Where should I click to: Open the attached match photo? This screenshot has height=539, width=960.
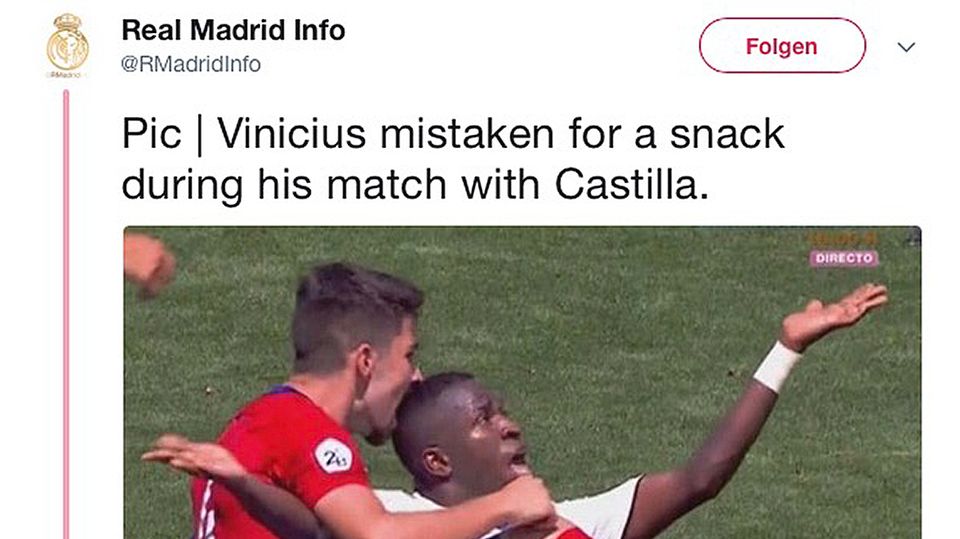[522, 383]
